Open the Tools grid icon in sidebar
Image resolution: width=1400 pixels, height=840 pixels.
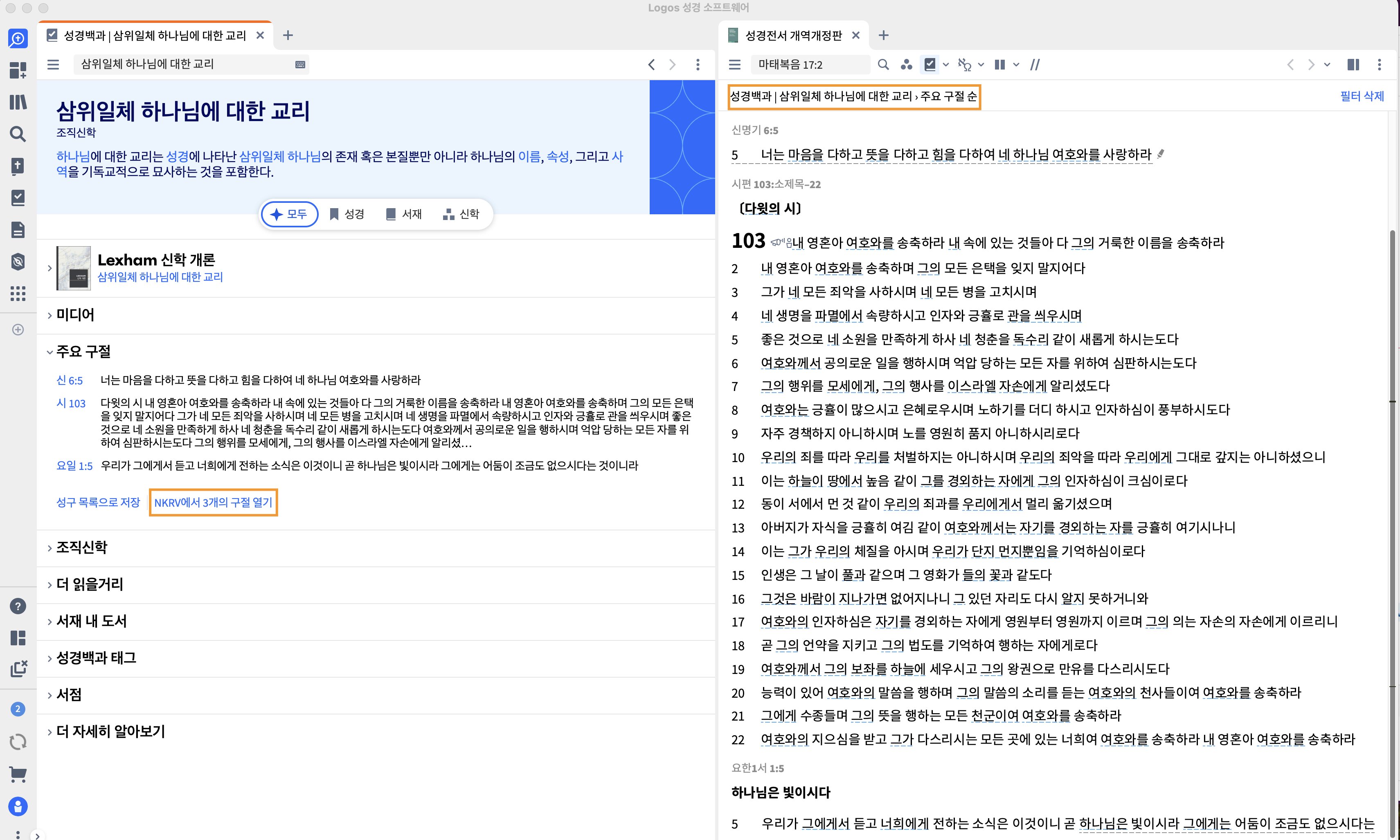pos(18,293)
